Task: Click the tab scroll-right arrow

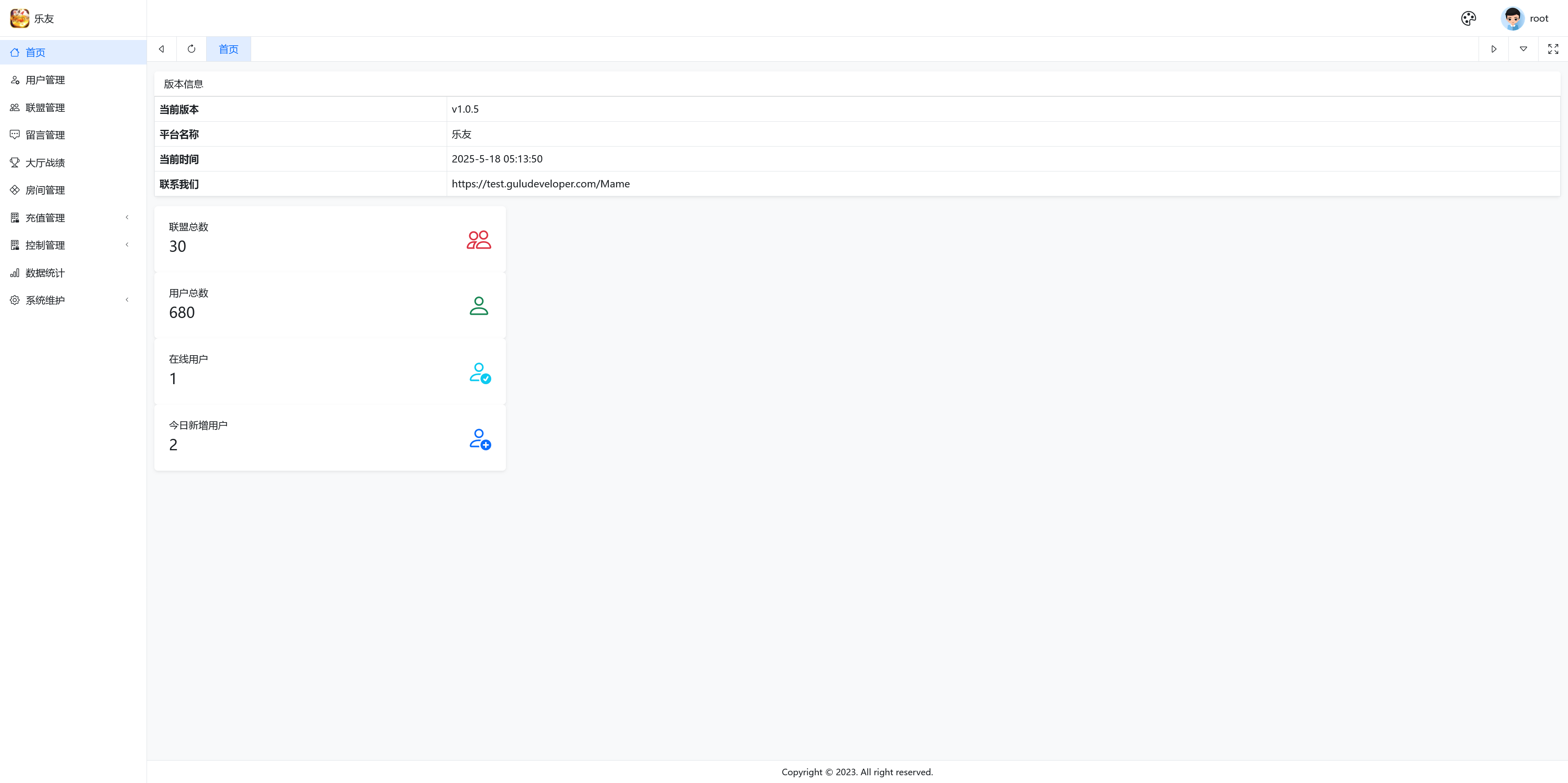Action: [x=1493, y=49]
